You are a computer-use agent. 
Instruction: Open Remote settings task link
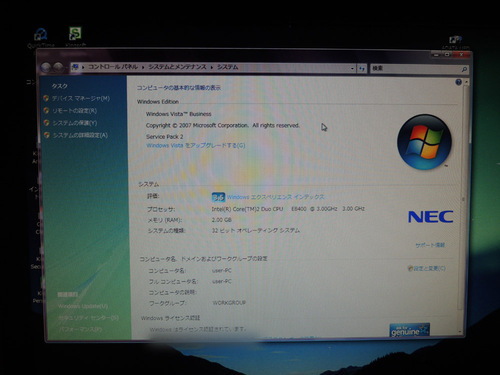pos(74,111)
